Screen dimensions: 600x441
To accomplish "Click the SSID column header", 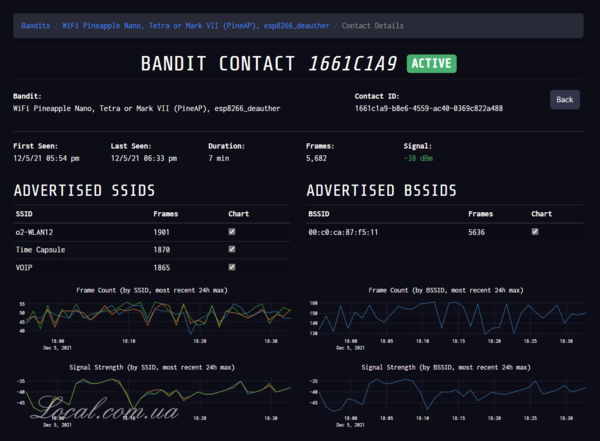I will (25, 214).
